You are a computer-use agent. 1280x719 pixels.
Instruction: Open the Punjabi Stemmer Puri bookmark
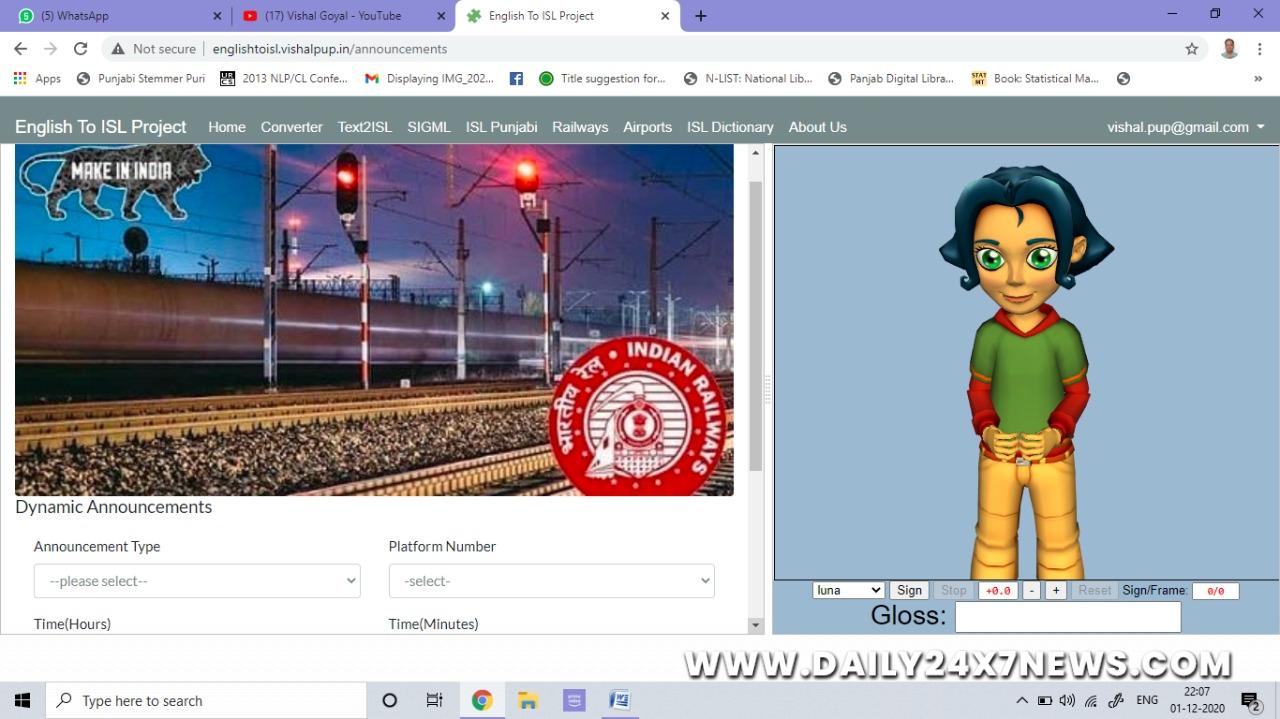click(x=140, y=78)
